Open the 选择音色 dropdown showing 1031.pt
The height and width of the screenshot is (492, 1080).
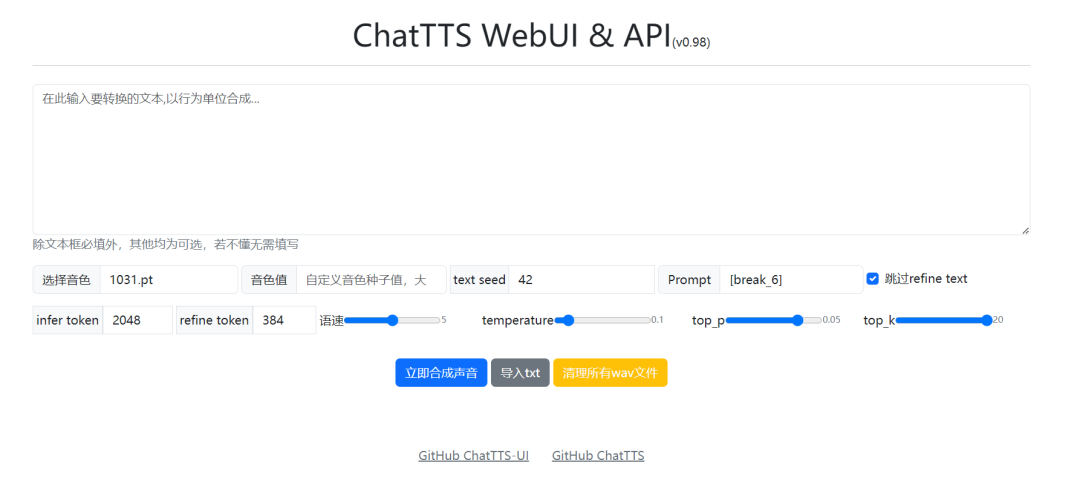tap(169, 280)
